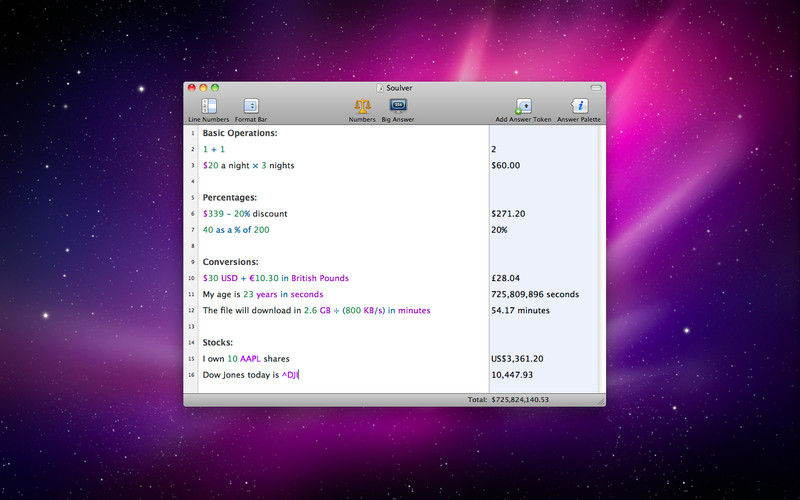Click the "$20 a night × 3 nights" line
The width and height of the screenshot is (800, 500).
coord(248,165)
